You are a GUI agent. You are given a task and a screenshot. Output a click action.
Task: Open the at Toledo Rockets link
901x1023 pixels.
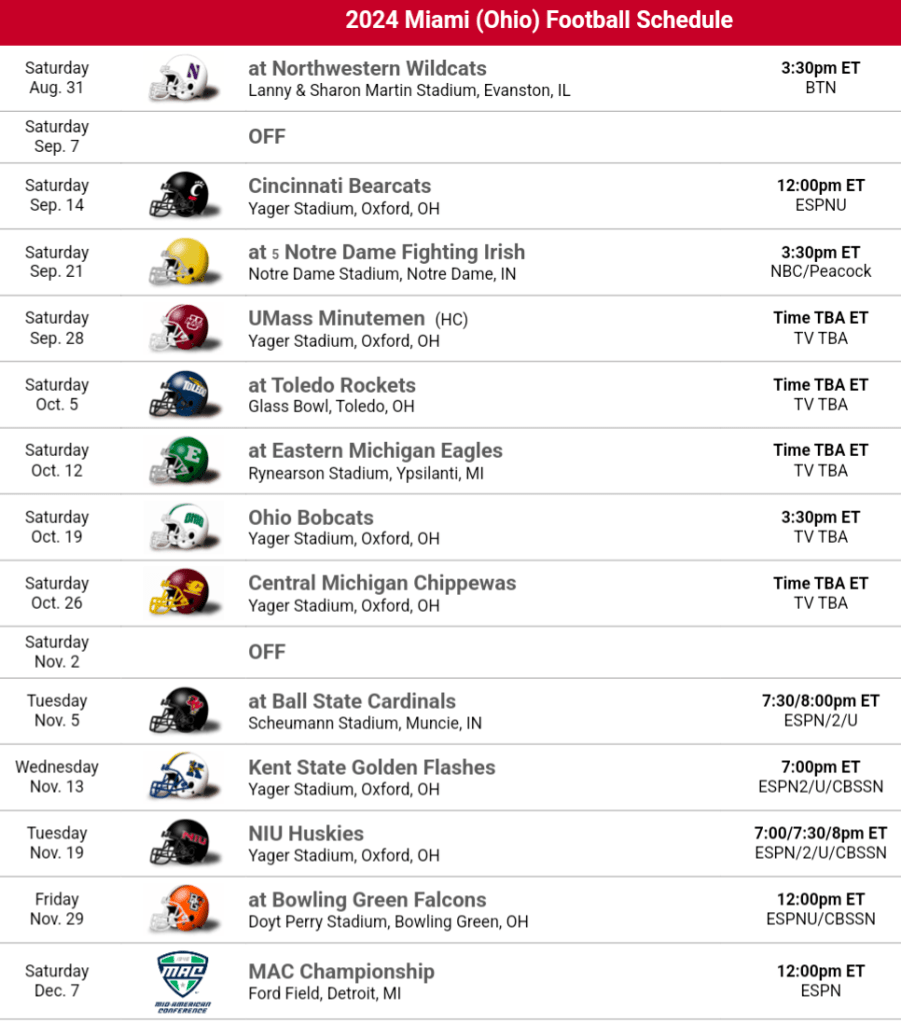click(x=332, y=385)
